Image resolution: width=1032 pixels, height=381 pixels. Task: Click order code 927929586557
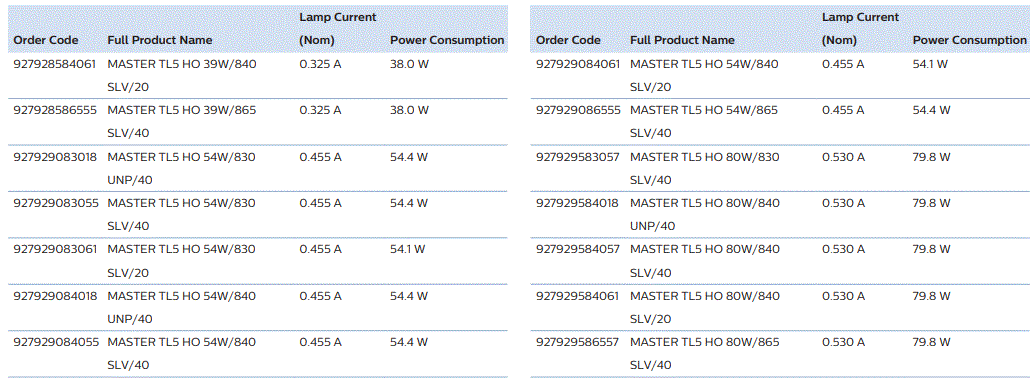click(577, 342)
